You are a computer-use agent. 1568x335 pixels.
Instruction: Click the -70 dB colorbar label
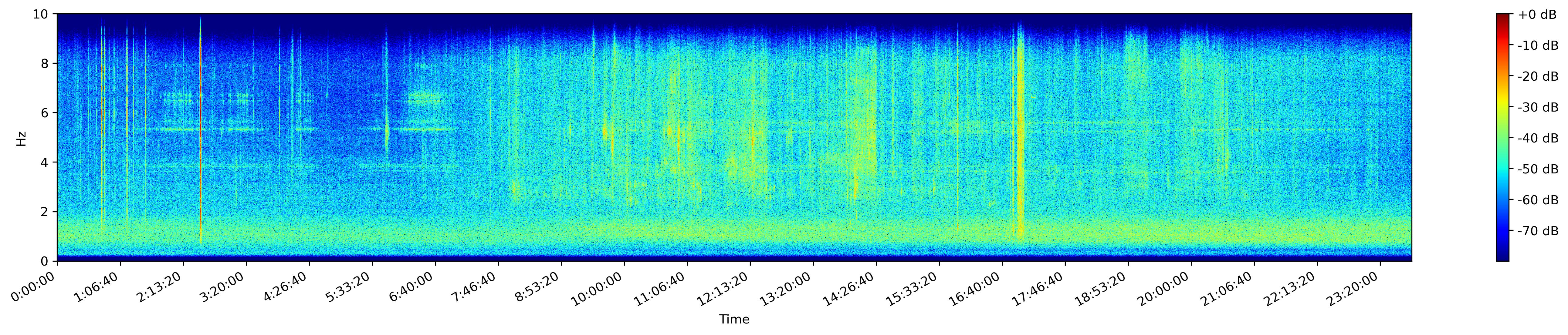click(x=1538, y=231)
